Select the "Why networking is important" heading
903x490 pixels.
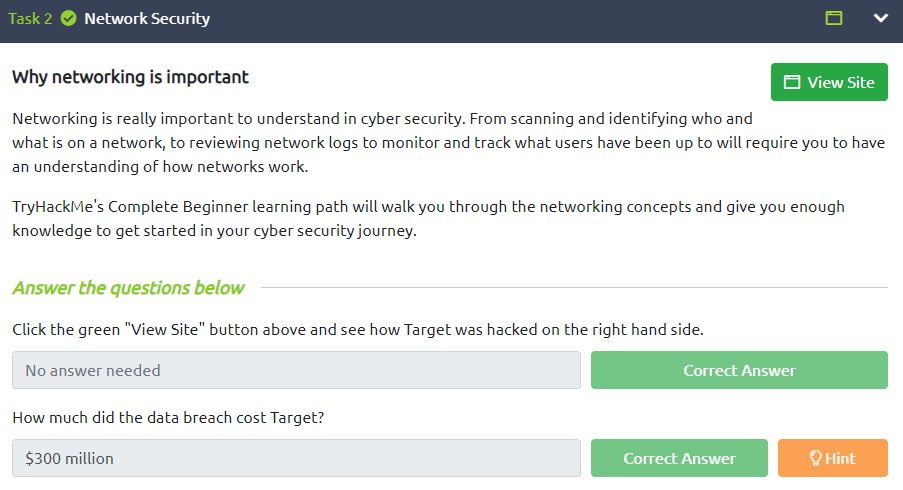point(130,77)
